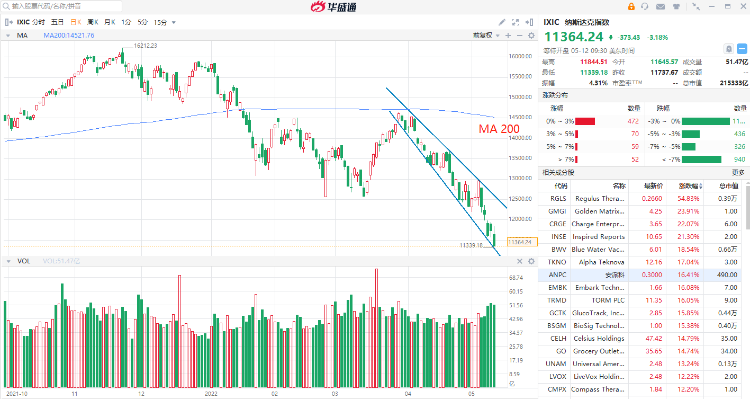Image resolution: width=750 pixels, height=399 pixels.
Task: Open RGLS Regulus Thera stock row
Action: 644,199
